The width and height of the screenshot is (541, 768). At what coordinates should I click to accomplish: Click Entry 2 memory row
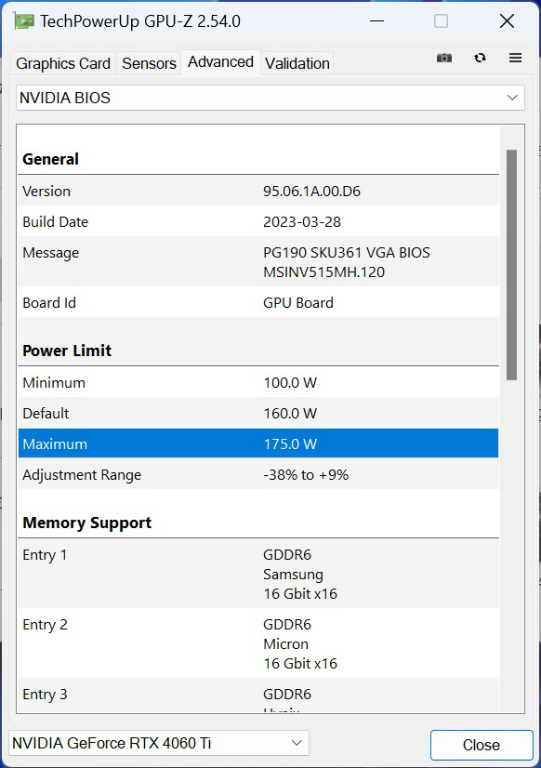tap(258, 643)
